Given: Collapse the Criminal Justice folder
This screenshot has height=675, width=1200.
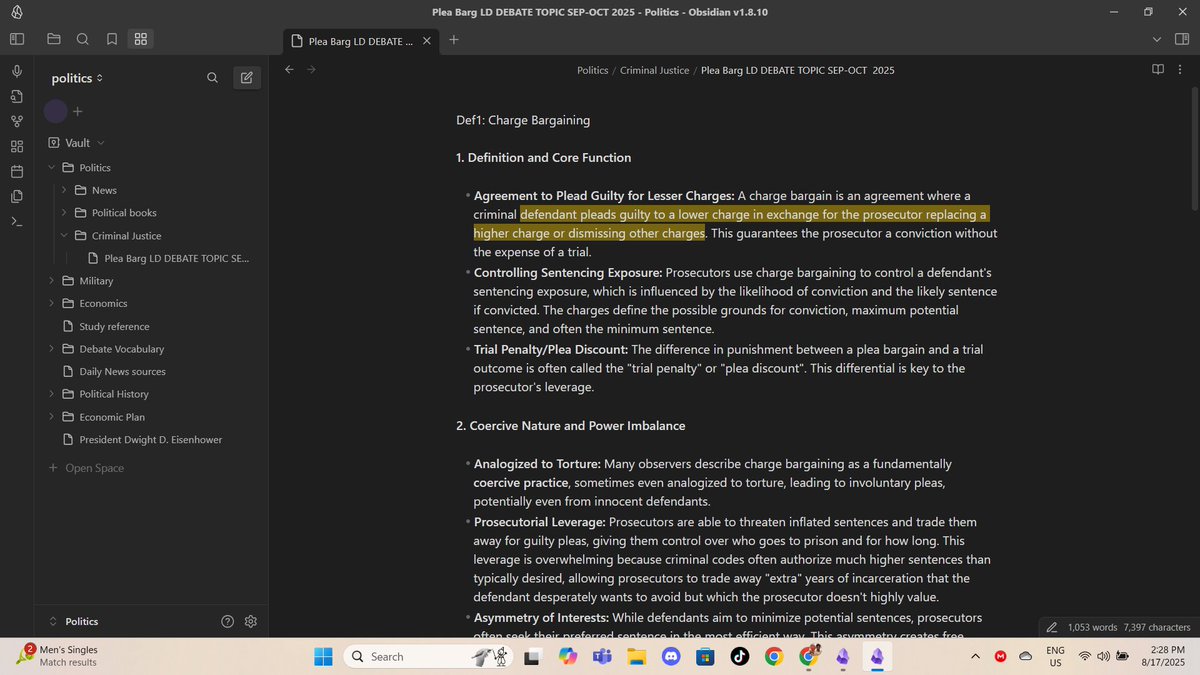Looking at the screenshot, I should (64, 236).
